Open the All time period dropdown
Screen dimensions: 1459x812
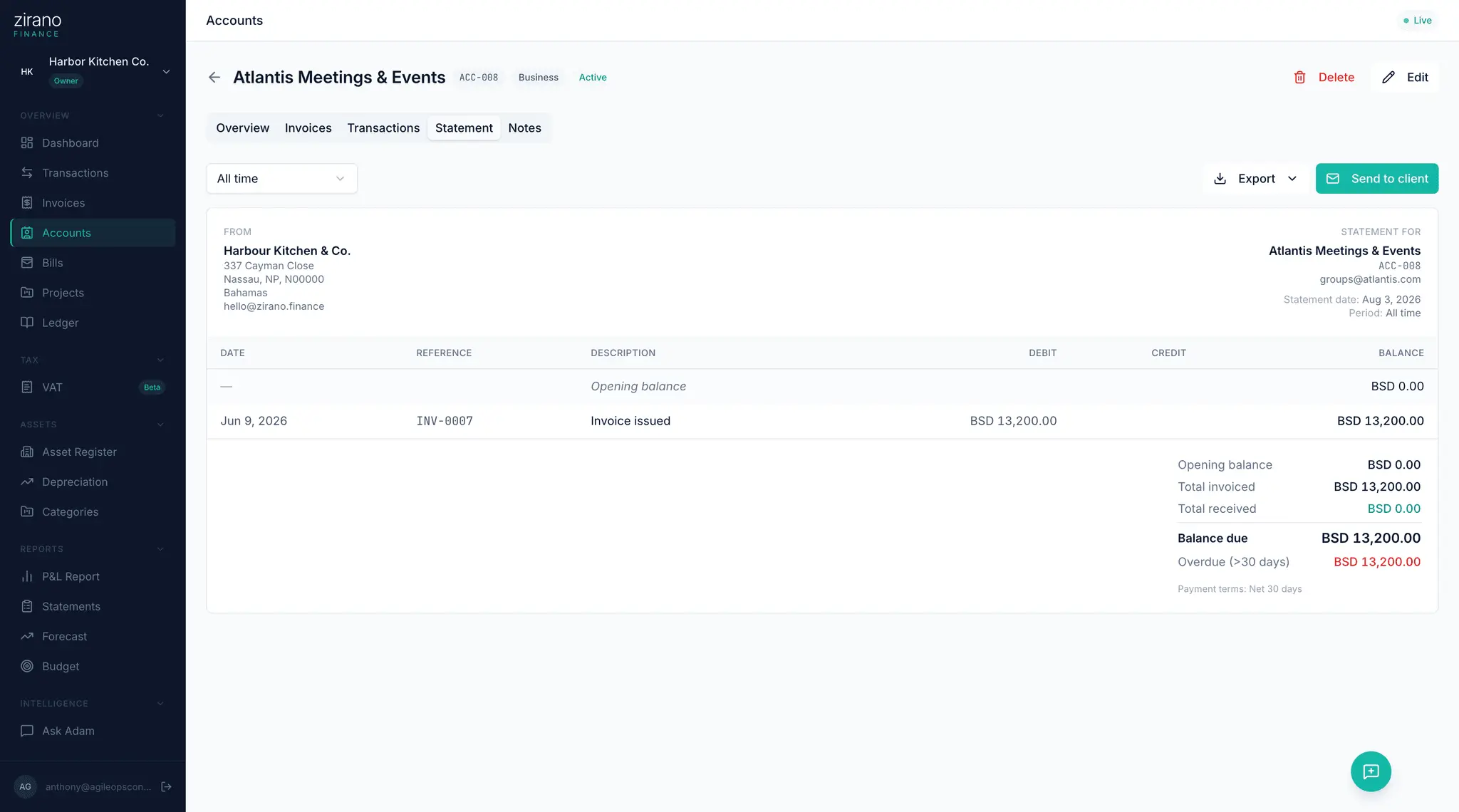282,179
